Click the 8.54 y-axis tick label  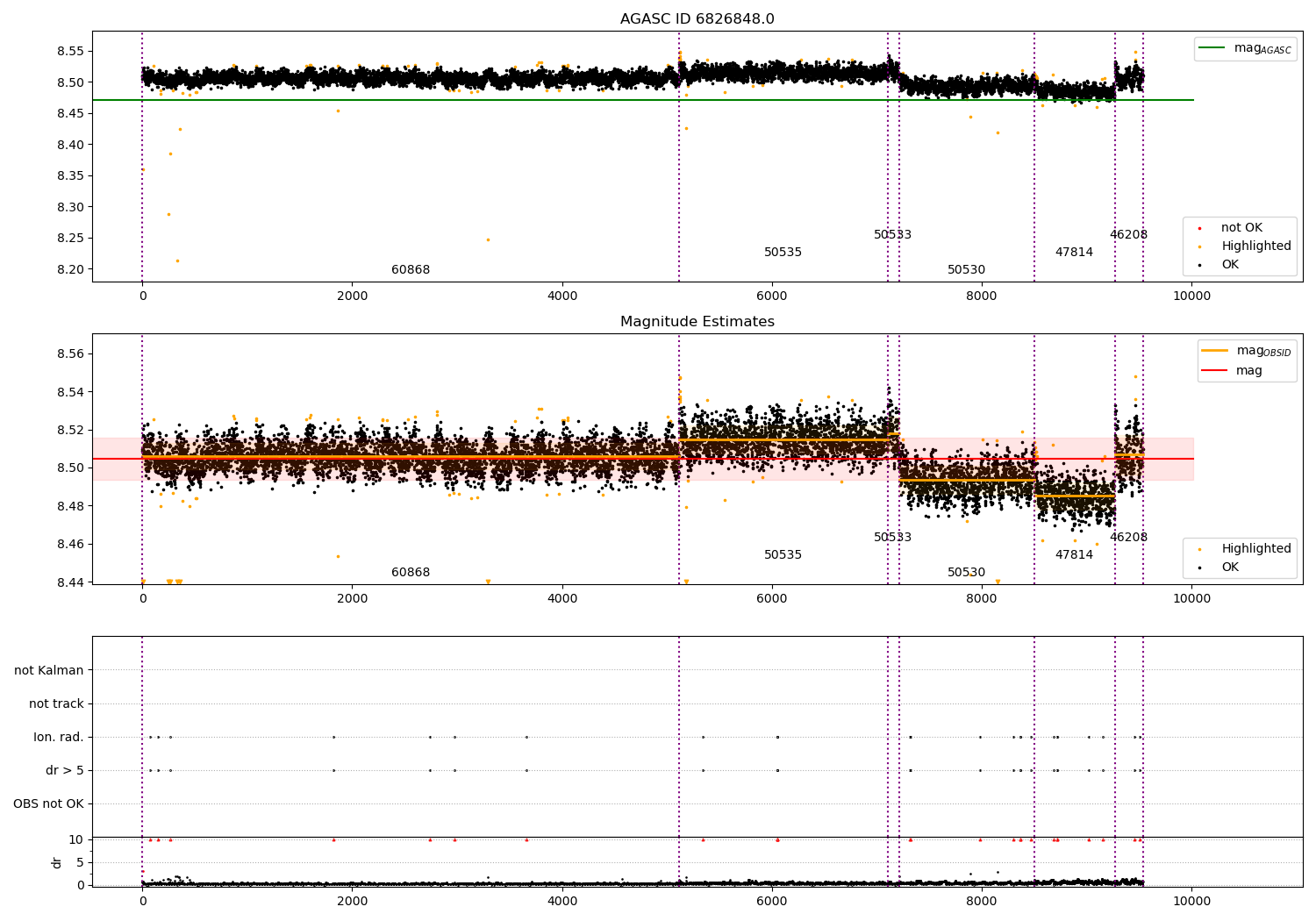pos(69,392)
